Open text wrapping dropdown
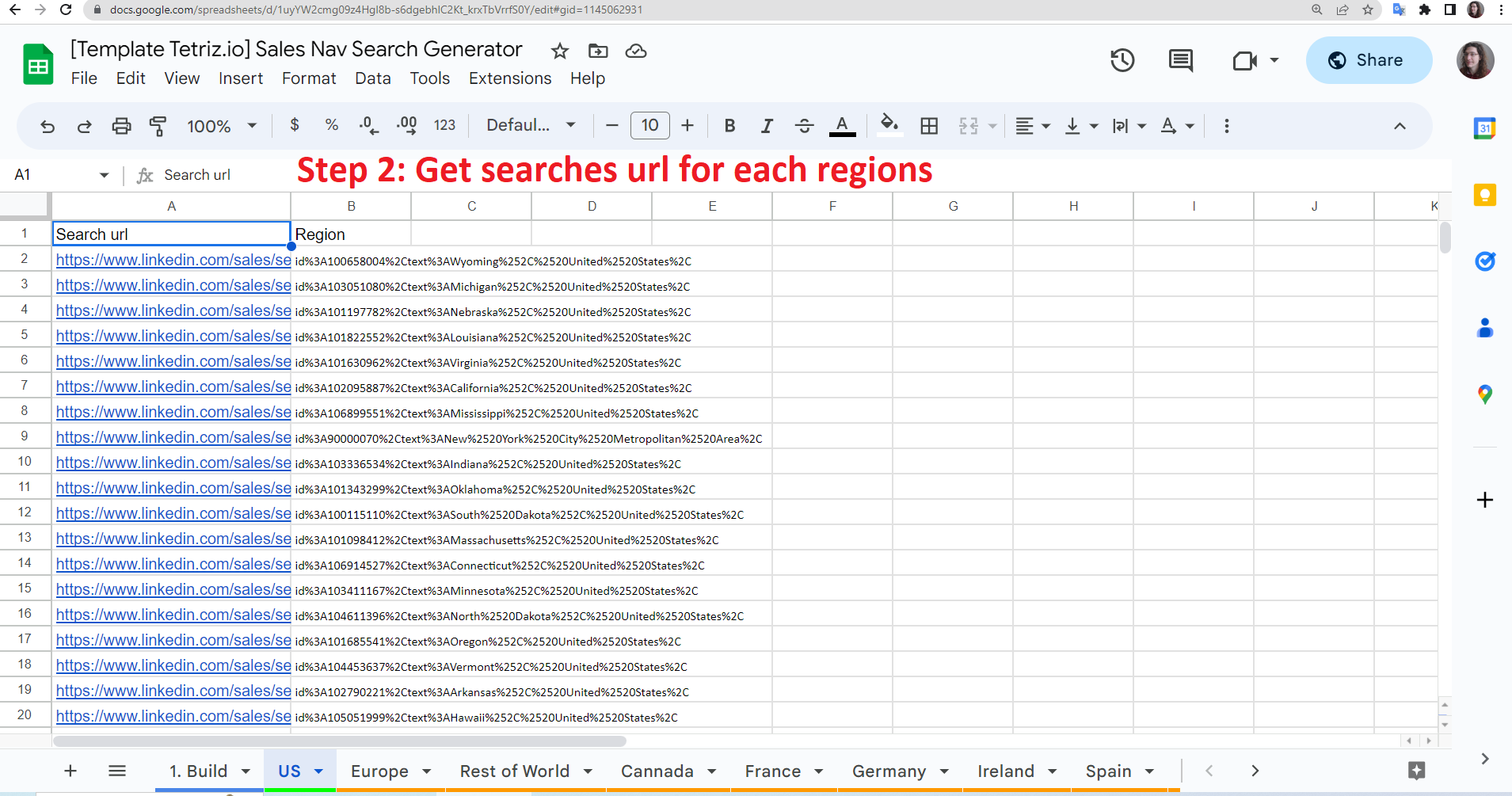 [x=1129, y=126]
